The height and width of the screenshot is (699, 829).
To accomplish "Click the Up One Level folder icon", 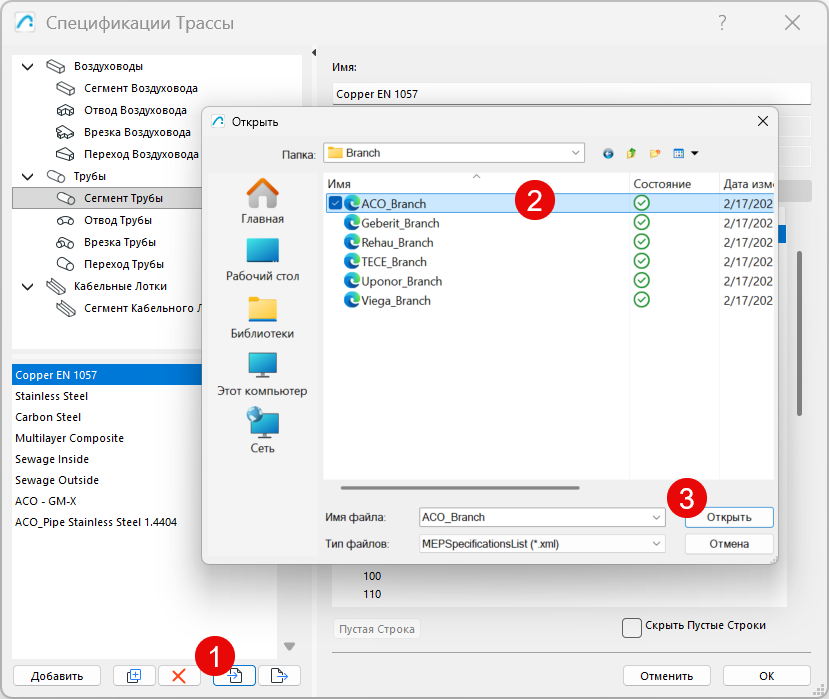I will click(x=631, y=153).
